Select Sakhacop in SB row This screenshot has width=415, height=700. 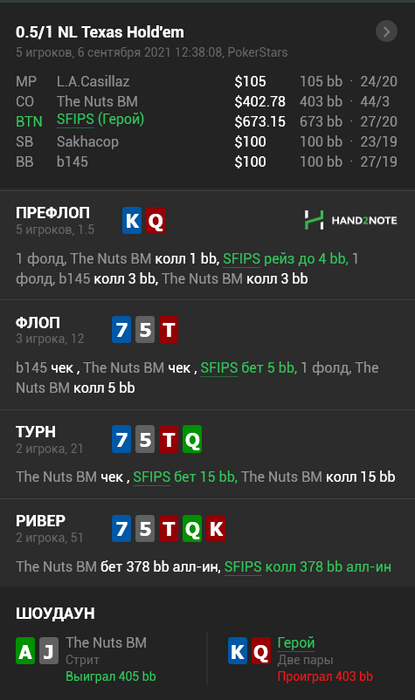pyautogui.click(x=87, y=142)
